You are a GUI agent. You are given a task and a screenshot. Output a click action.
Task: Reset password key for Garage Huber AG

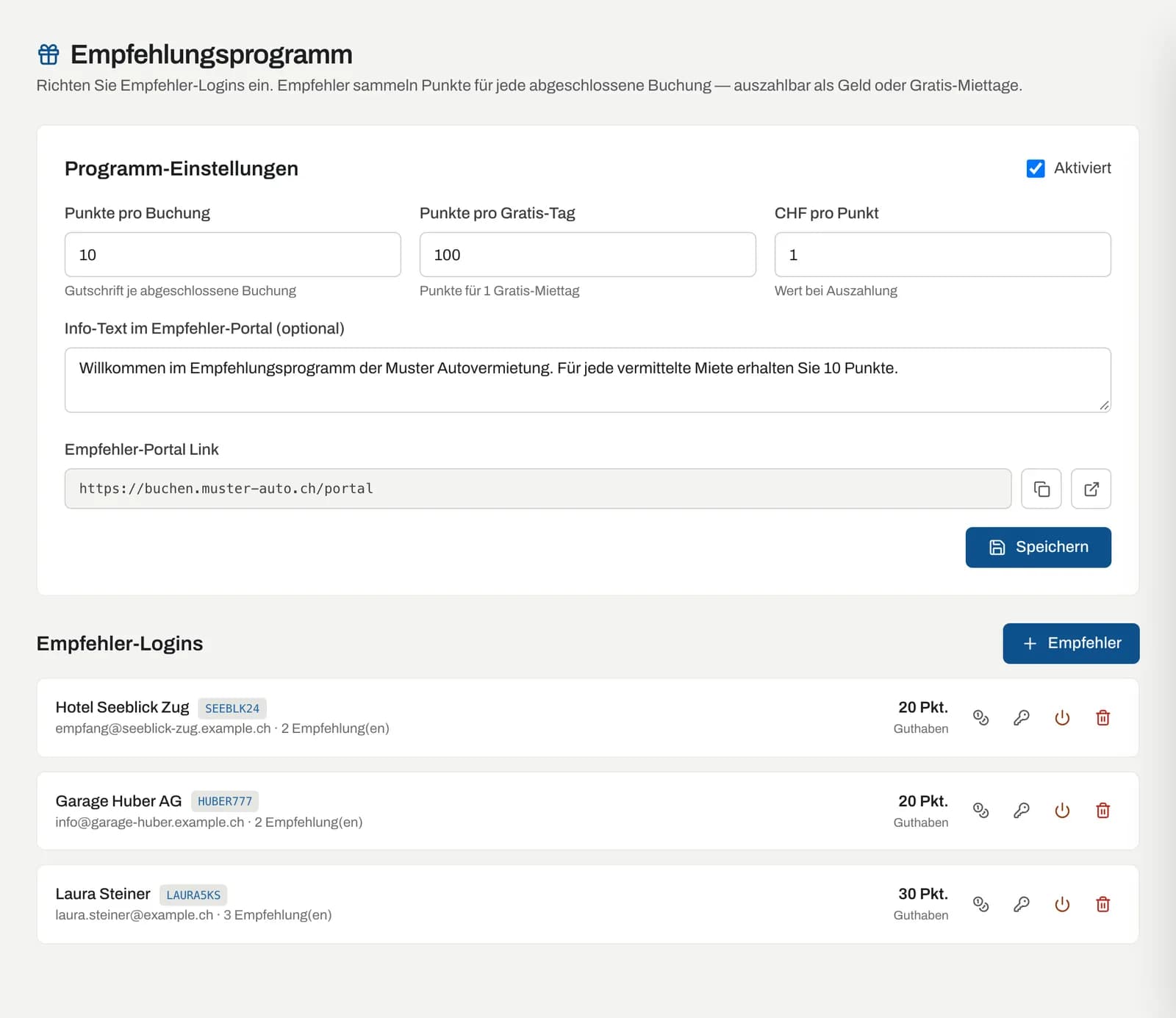(1022, 811)
